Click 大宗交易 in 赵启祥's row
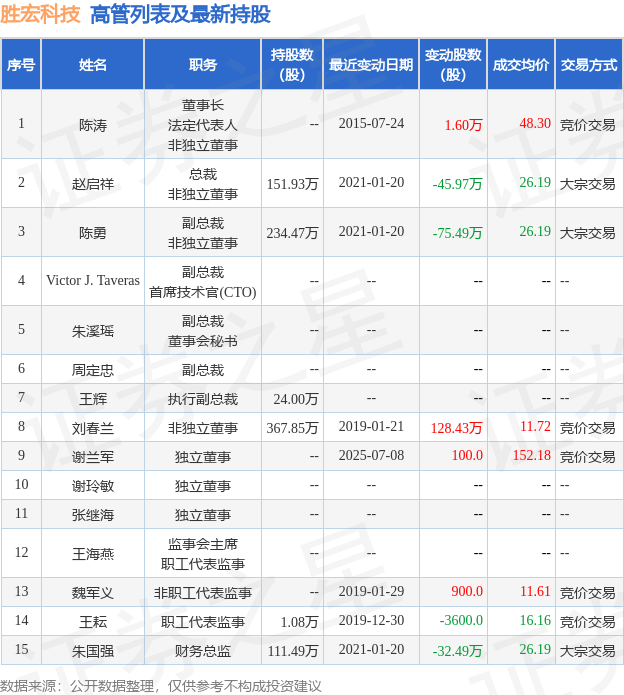The width and height of the screenshot is (624, 695). (x=588, y=184)
